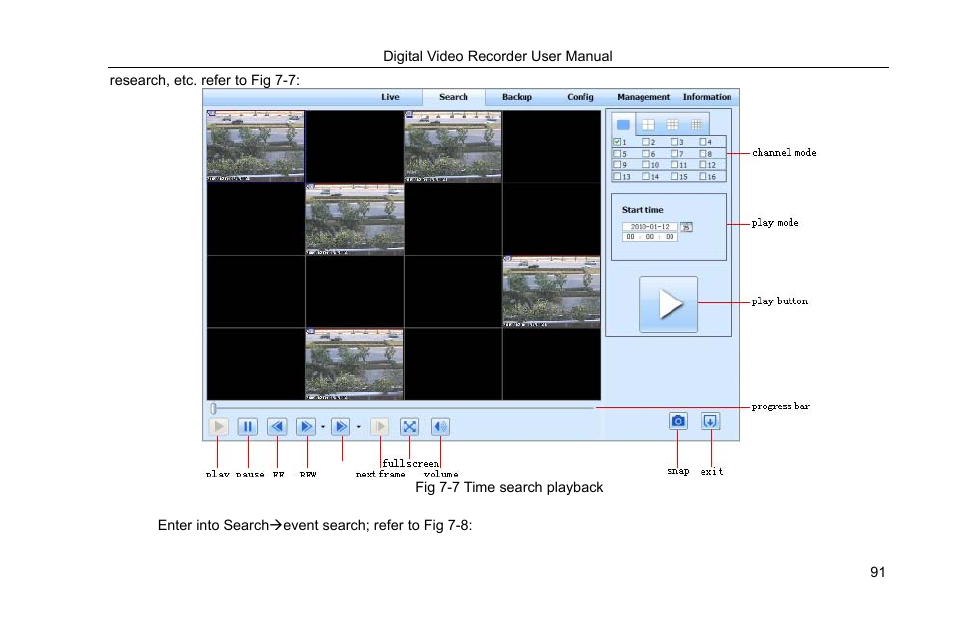Check channel 4 checkbox

click(703, 142)
